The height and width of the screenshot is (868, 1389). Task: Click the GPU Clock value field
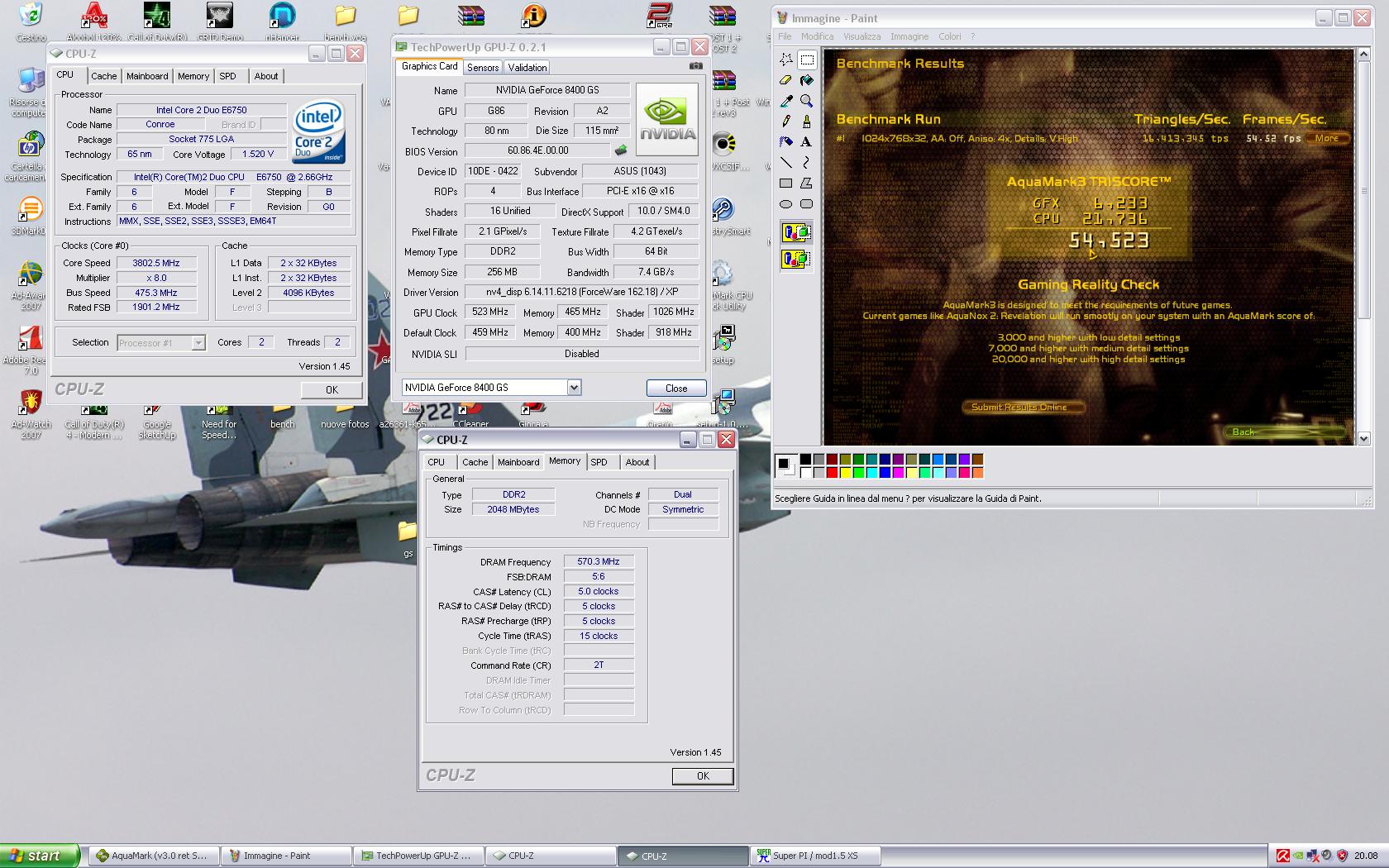pos(490,312)
